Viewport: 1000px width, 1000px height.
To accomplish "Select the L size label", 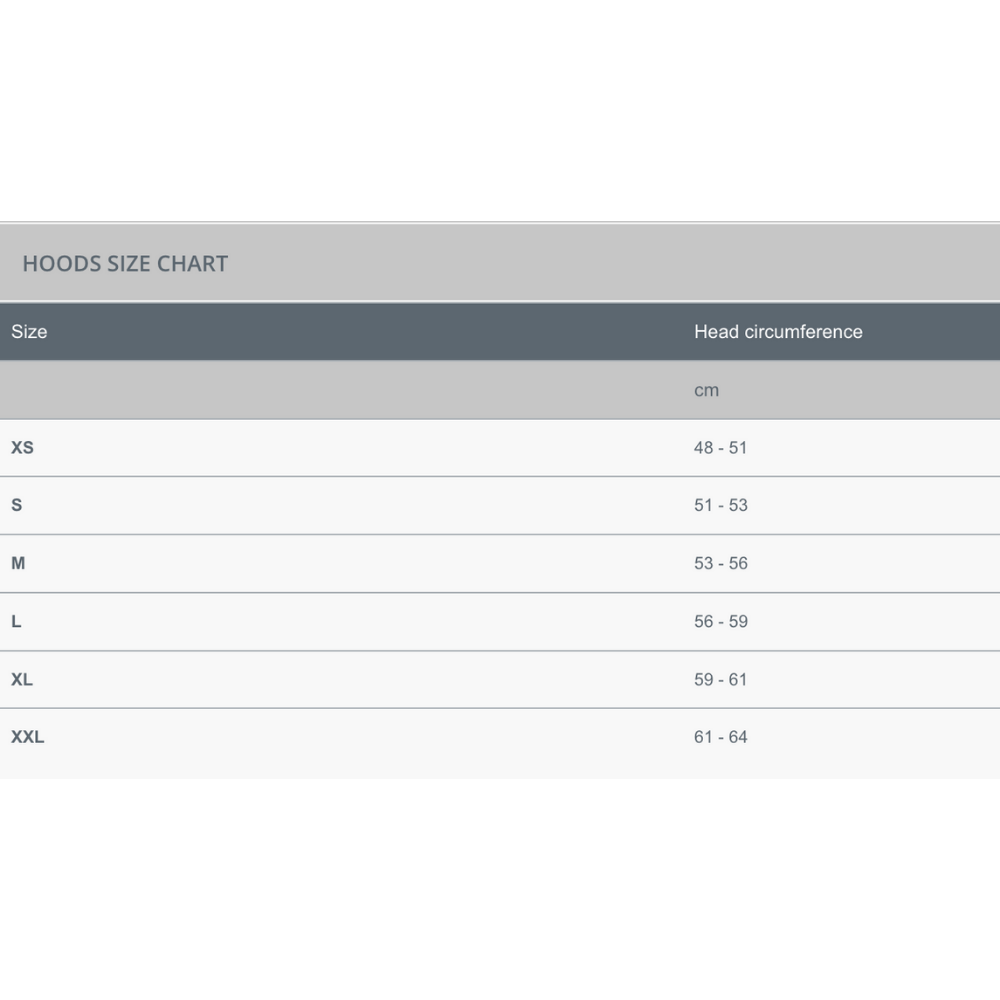I will [x=16, y=621].
